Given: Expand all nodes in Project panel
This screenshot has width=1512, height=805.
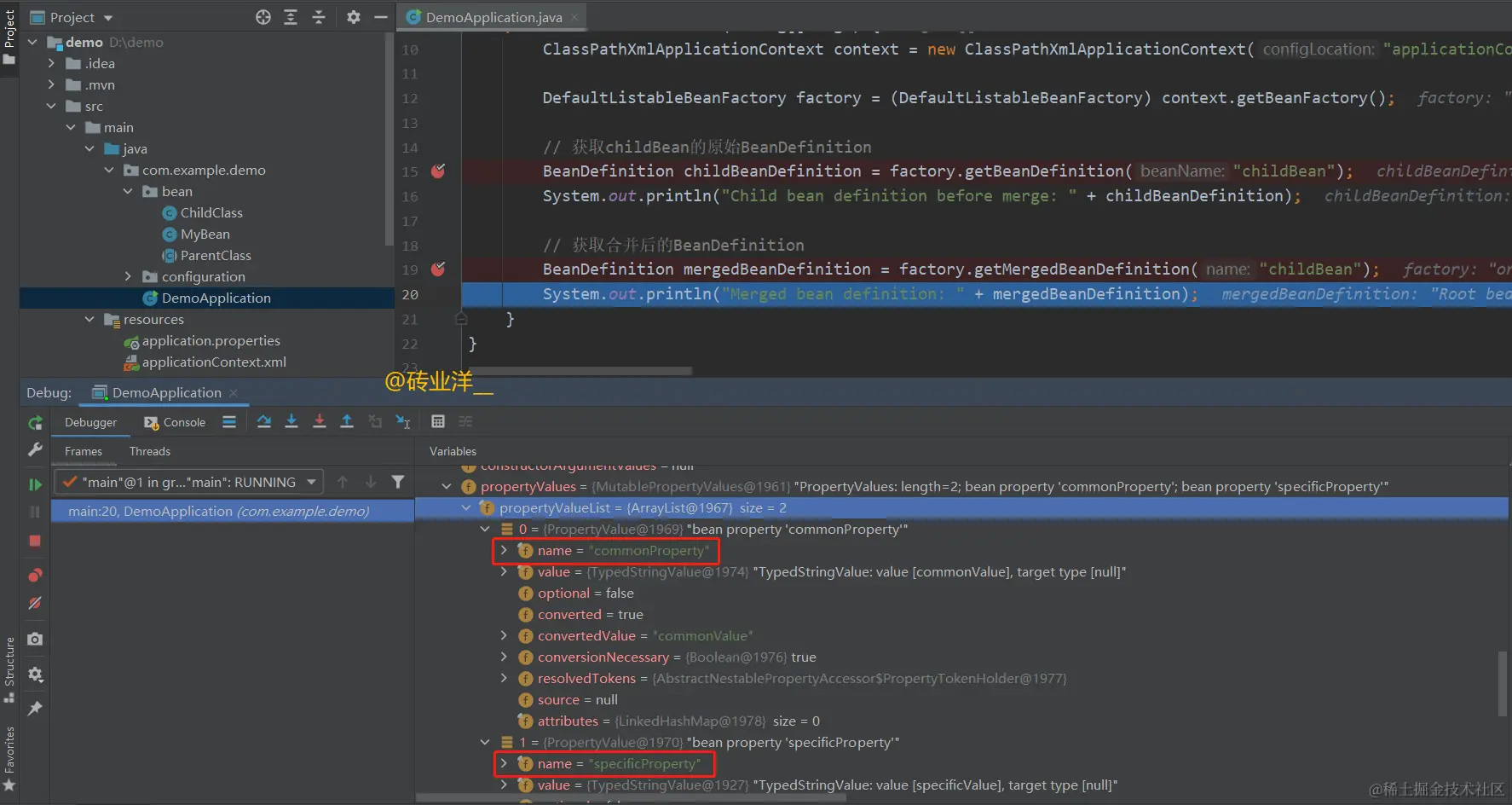Looking at the screenshot, I should (291, 17).
